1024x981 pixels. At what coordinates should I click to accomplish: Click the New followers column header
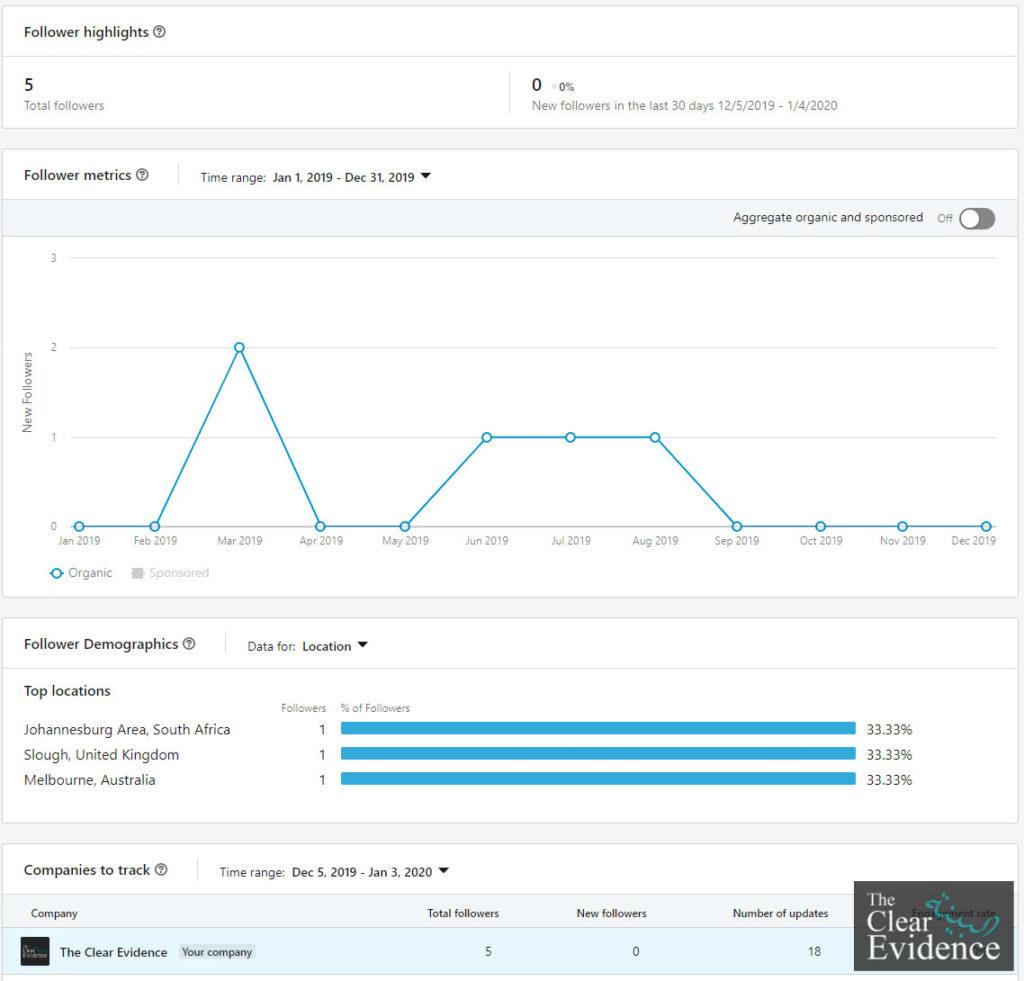pos(611,913)
